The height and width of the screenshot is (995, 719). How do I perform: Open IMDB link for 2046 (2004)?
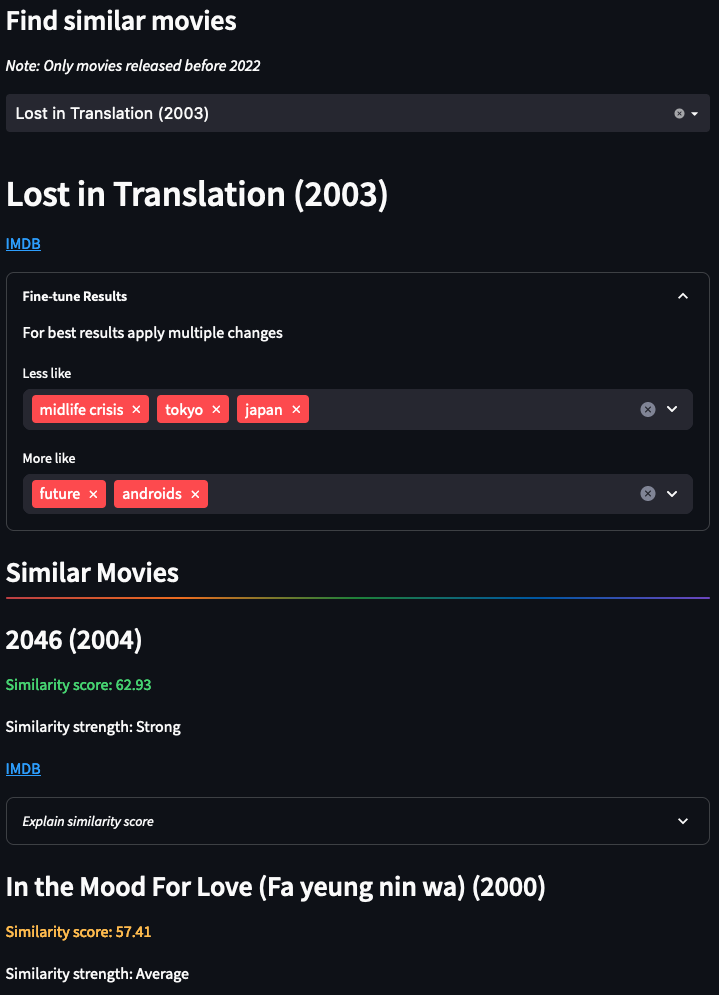coord(23,769)
